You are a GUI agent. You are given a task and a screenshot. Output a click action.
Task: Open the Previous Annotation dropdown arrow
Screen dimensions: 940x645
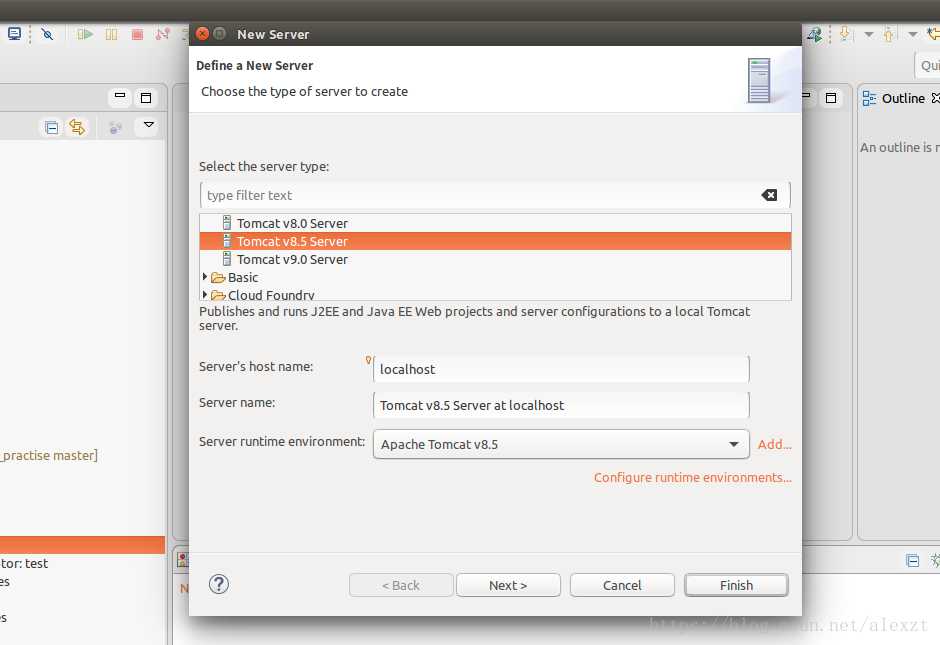point(912,34)
